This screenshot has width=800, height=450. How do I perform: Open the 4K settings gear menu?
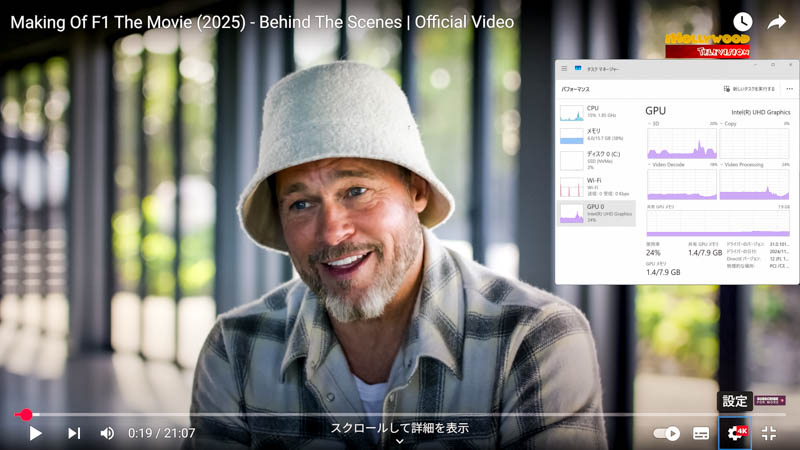tap(736, 433)
